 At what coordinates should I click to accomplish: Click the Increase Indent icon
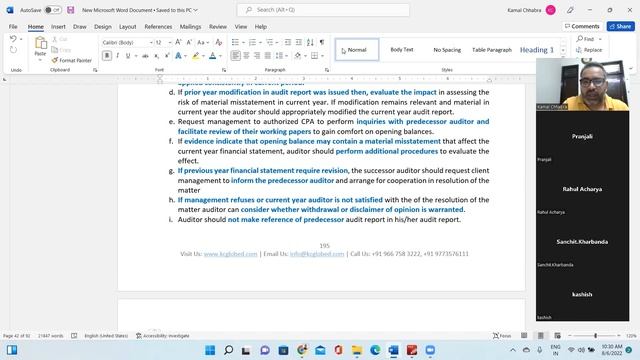299,42
